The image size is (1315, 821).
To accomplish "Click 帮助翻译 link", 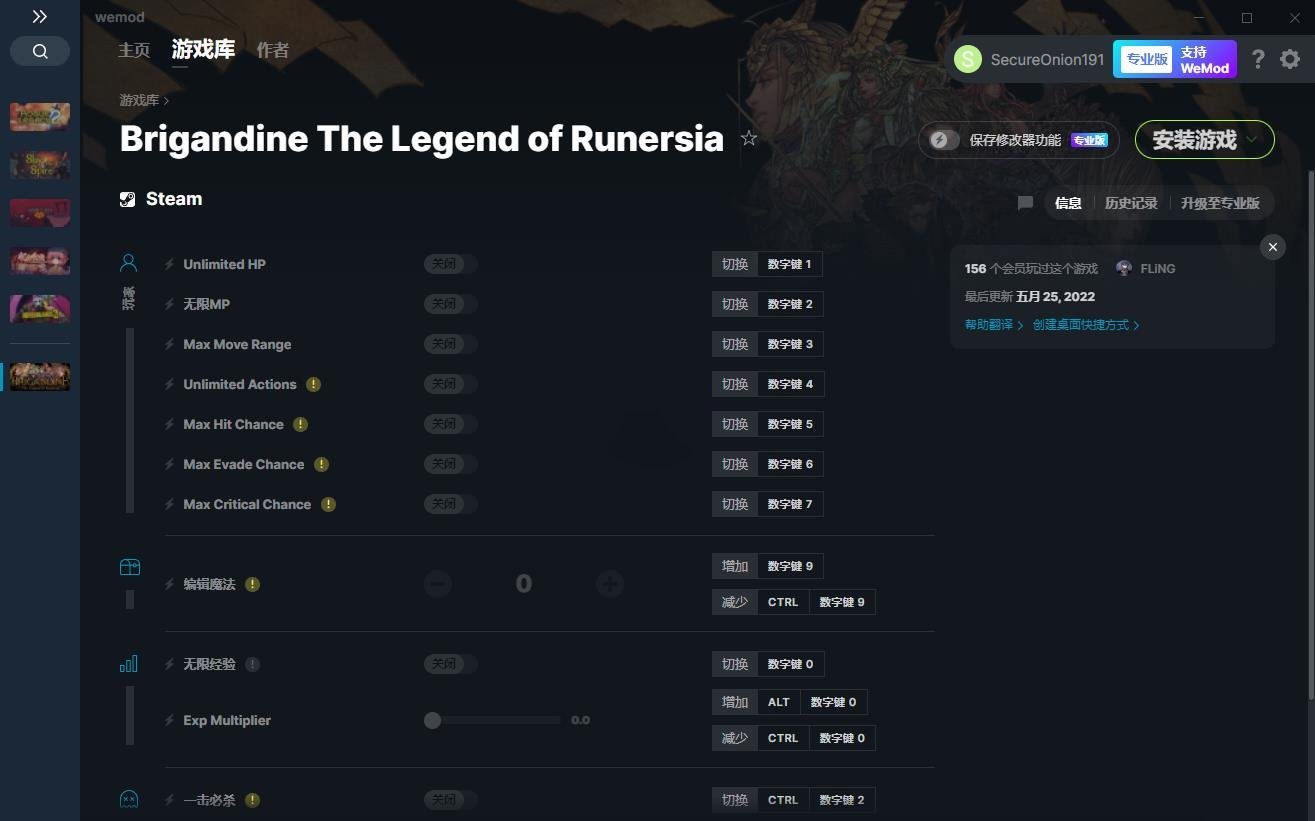I will [994, 325].
